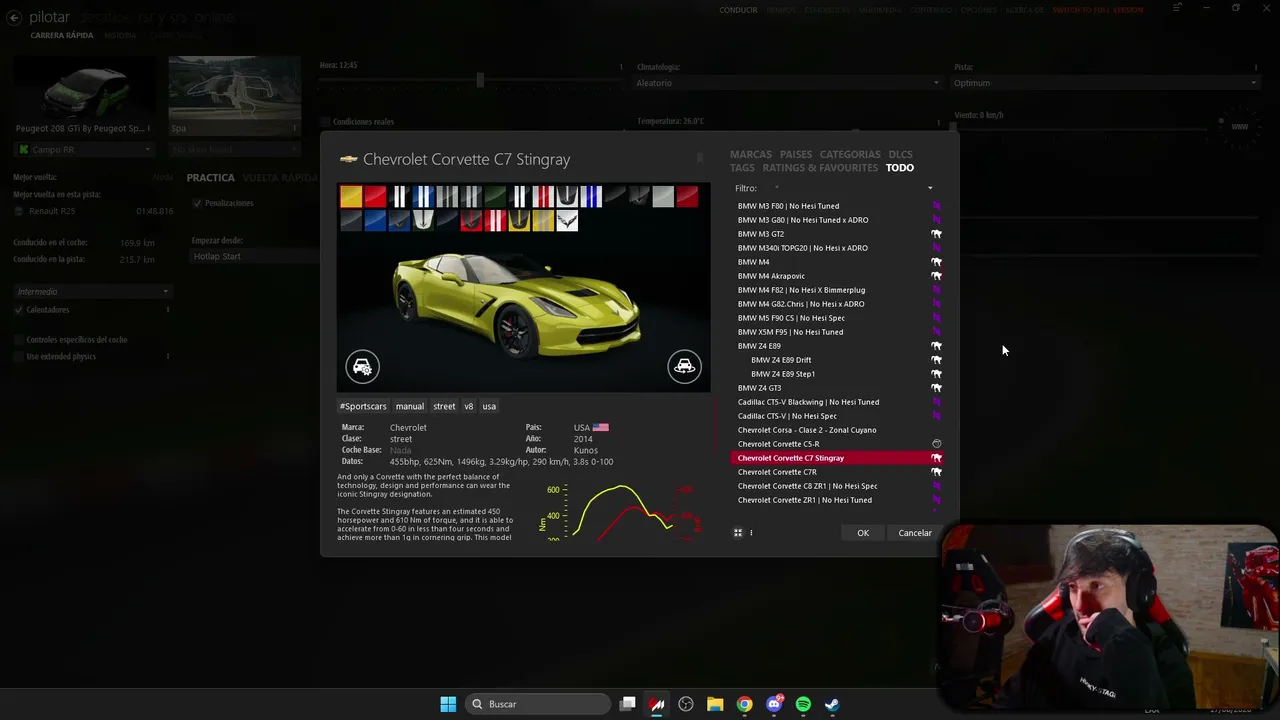Click the #Sportscars tag
Screen dimensions: 1280x720
(x=363, y=406)
